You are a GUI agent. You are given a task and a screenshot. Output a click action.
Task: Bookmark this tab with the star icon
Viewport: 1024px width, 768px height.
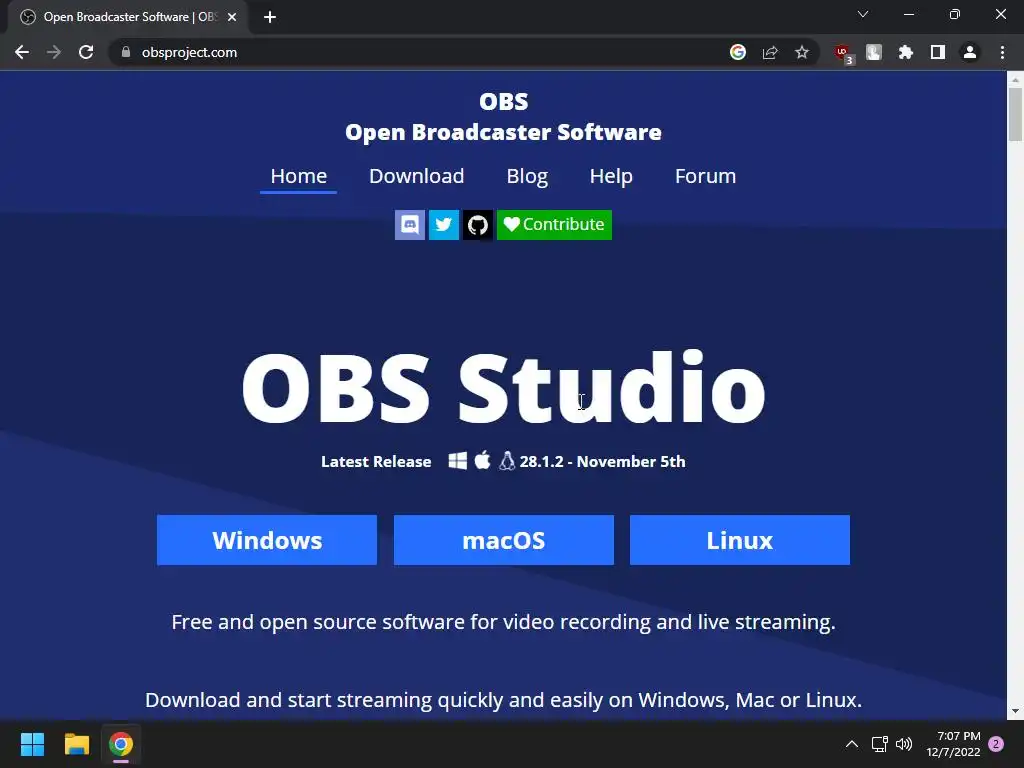[x=802, y=52]
